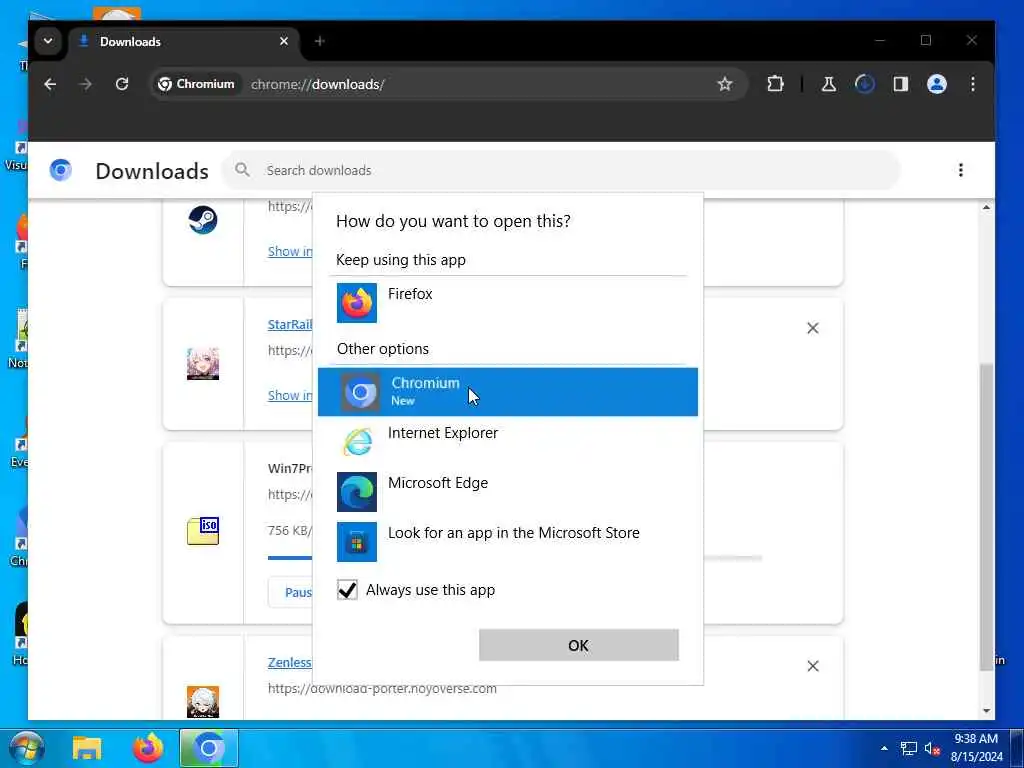1024x768 pixels.
Task: Click the browser back arrow
Action: click(50, 84)
